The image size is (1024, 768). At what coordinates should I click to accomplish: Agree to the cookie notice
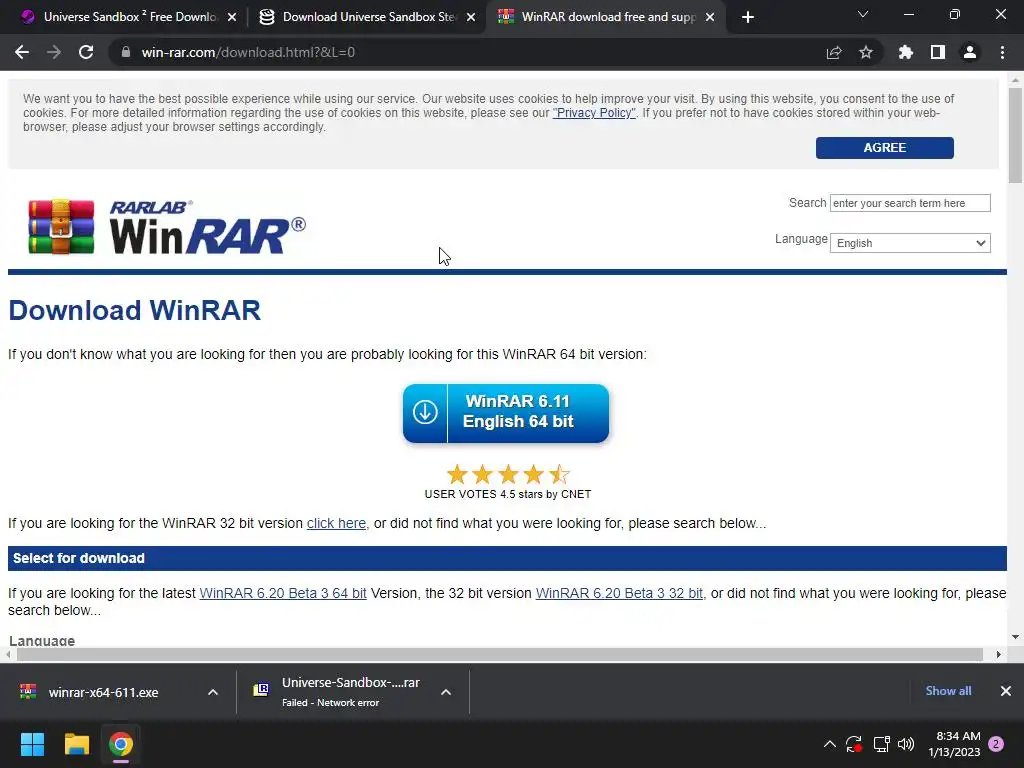(x=884, y=148)
